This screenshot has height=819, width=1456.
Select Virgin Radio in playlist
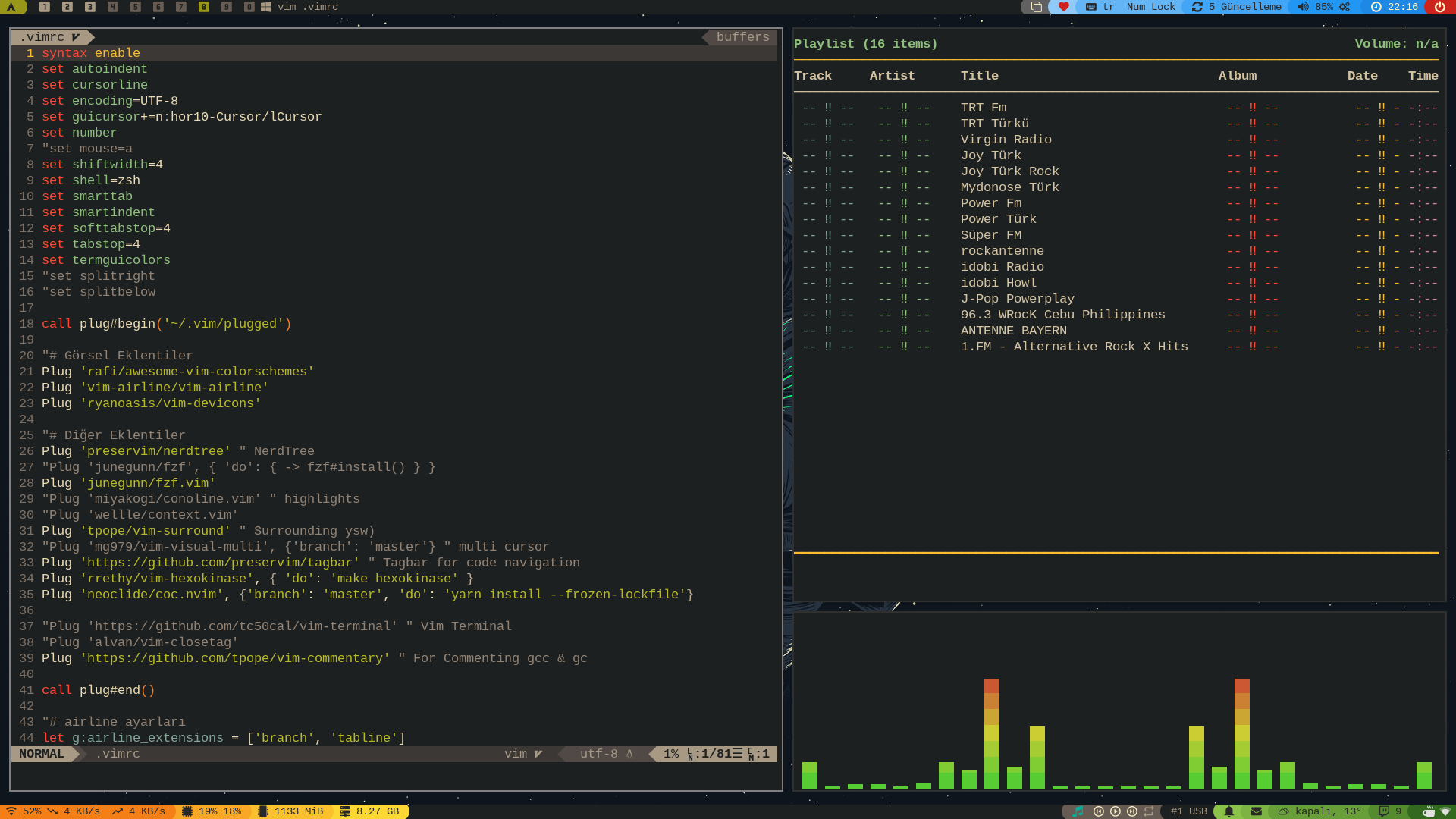click(x=1006, y=140)
